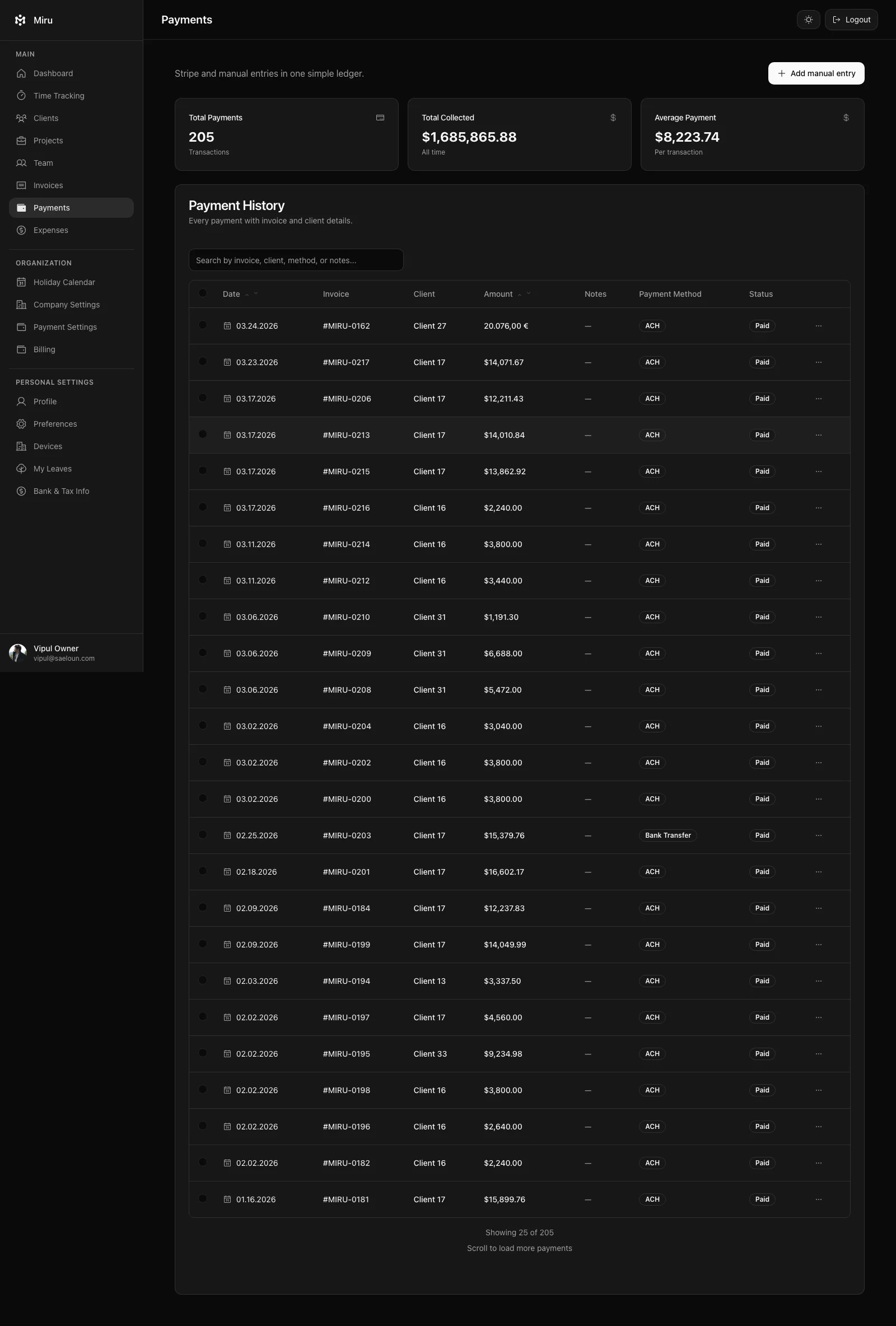896x1326 pixels.
Task: Sort Amount column descending via chevron
Action: 529,294
